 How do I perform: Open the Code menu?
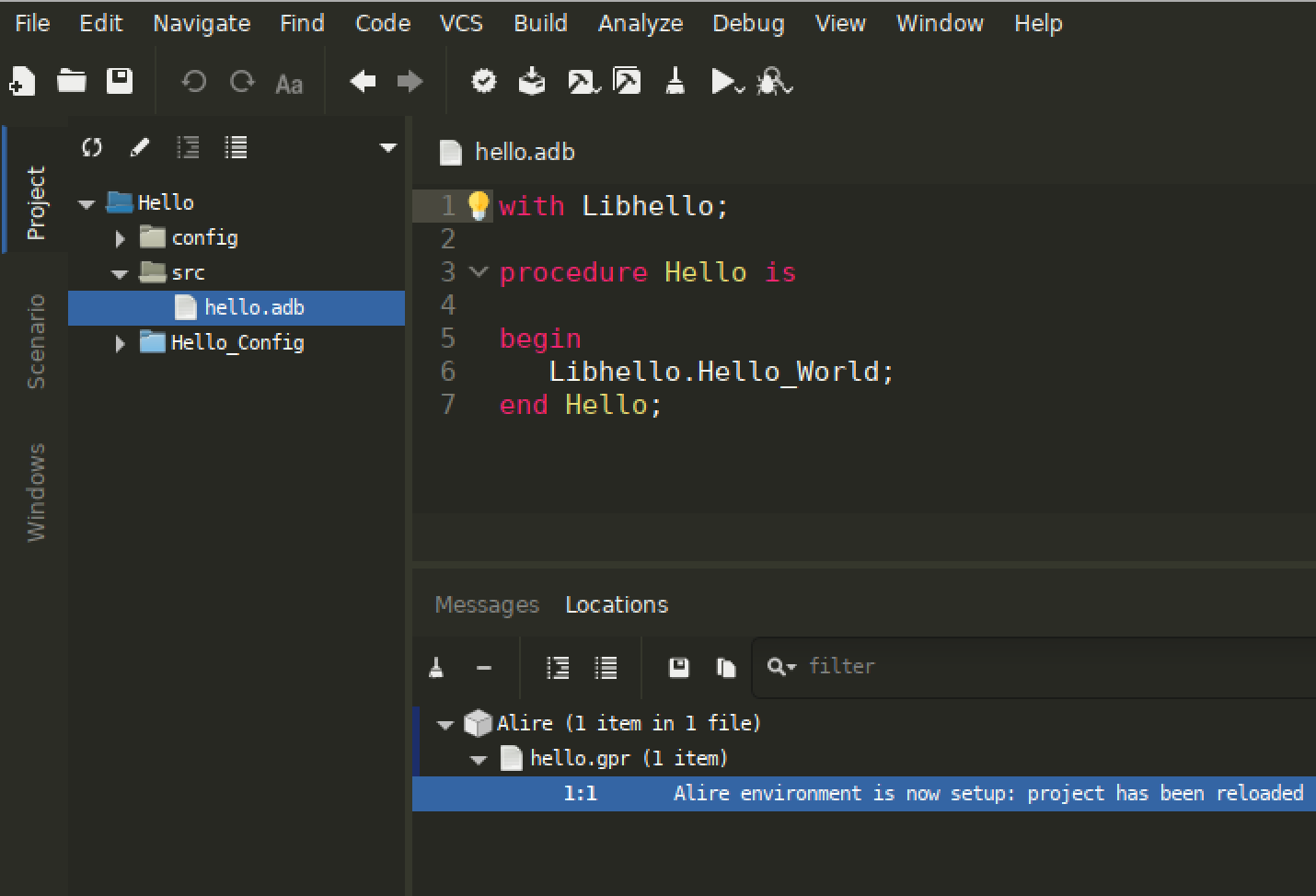coord(383,23)
